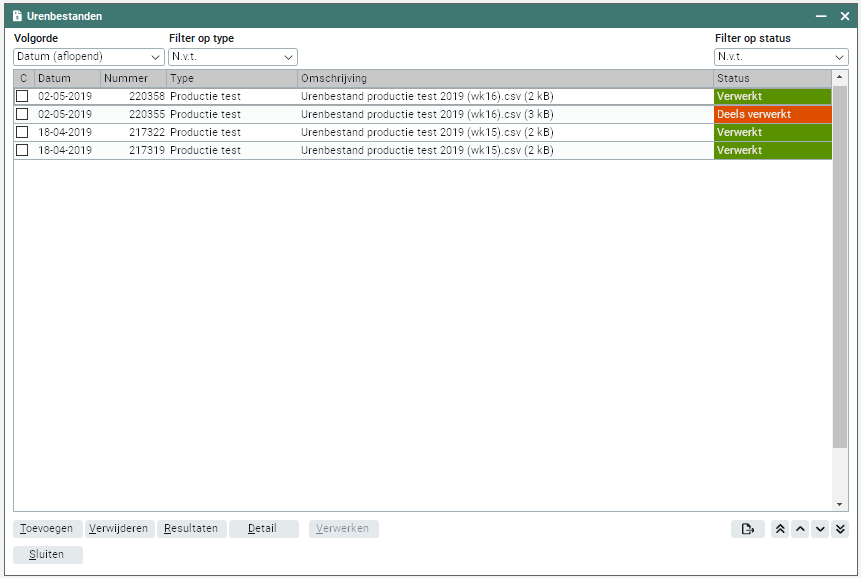Expand the Filter op type dropdown

click(x=232, y=57)
